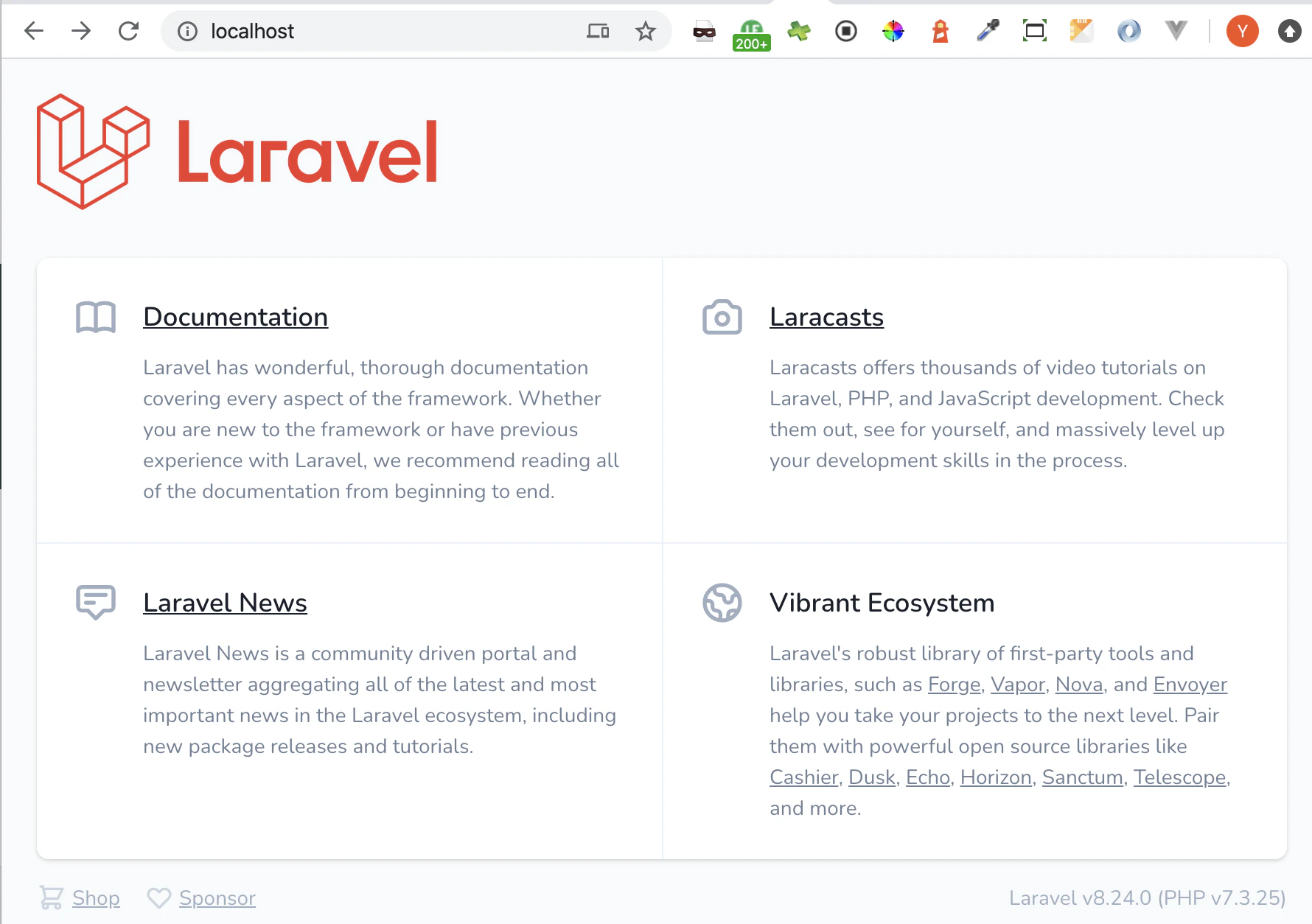Screen dimensions: 1312x924
Task: Bookmark this page with the star icon
Action: [646, 31]
